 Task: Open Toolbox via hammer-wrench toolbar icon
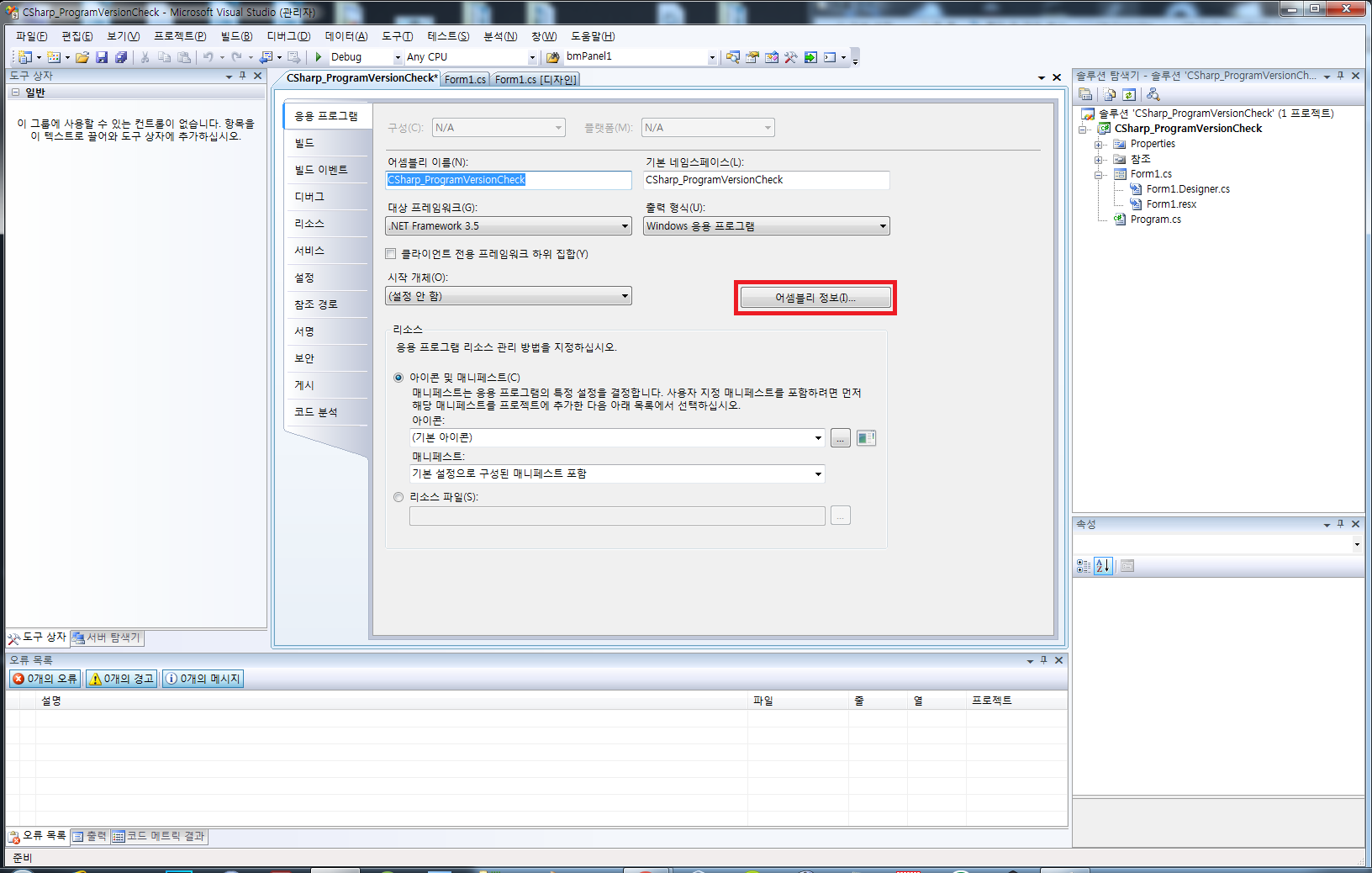point(791,57)
